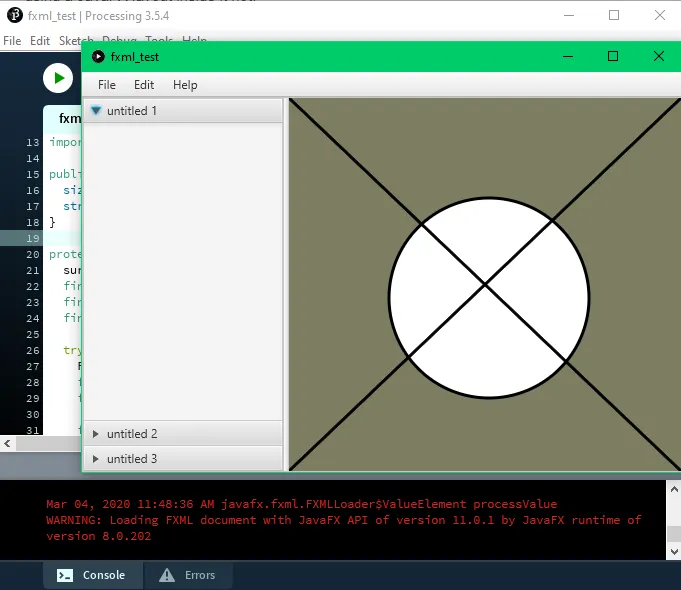Run sketch with the Processing play button
This screenshot has height=590, width=681.
(58, 78)
